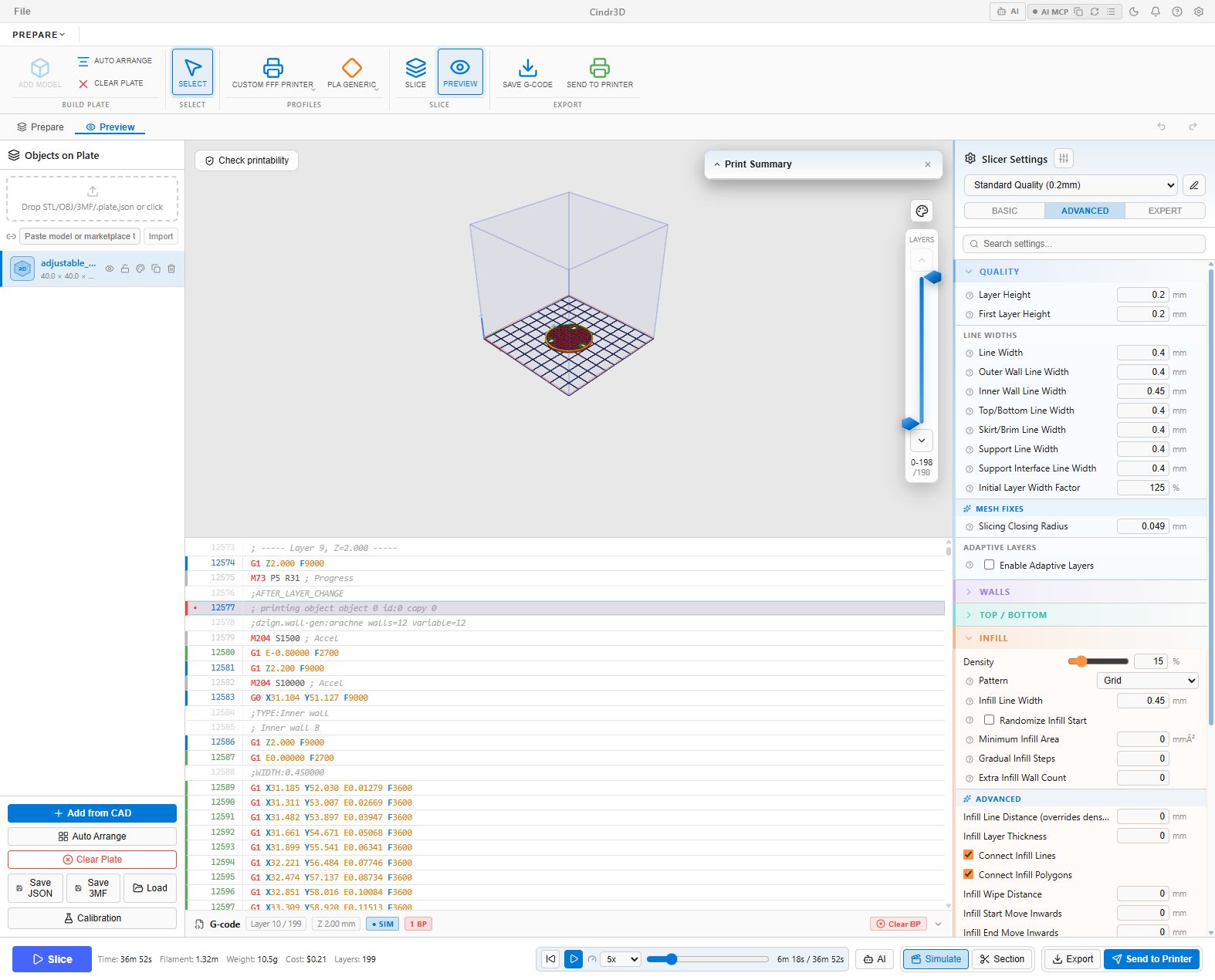Screen dimensions: 1215x980
Task: Select the Basic settings tab
Action: click(1004, 211)
